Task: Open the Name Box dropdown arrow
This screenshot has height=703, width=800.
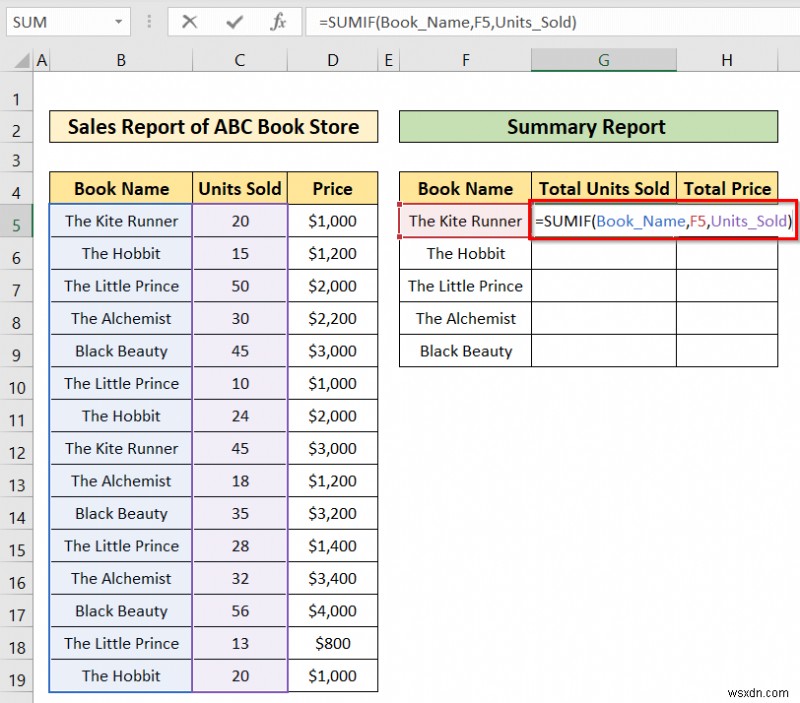Action: click(x=117, y=21)
